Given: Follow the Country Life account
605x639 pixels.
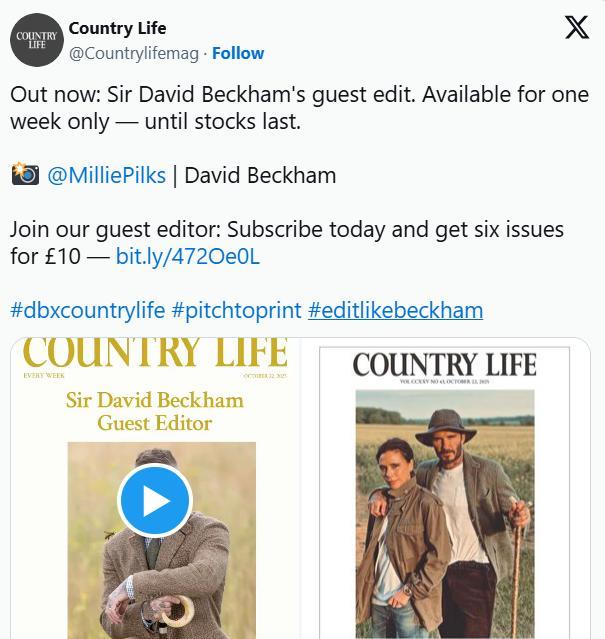Looking at the screenshot, I should pyautogui.click(x=238, y=53).
